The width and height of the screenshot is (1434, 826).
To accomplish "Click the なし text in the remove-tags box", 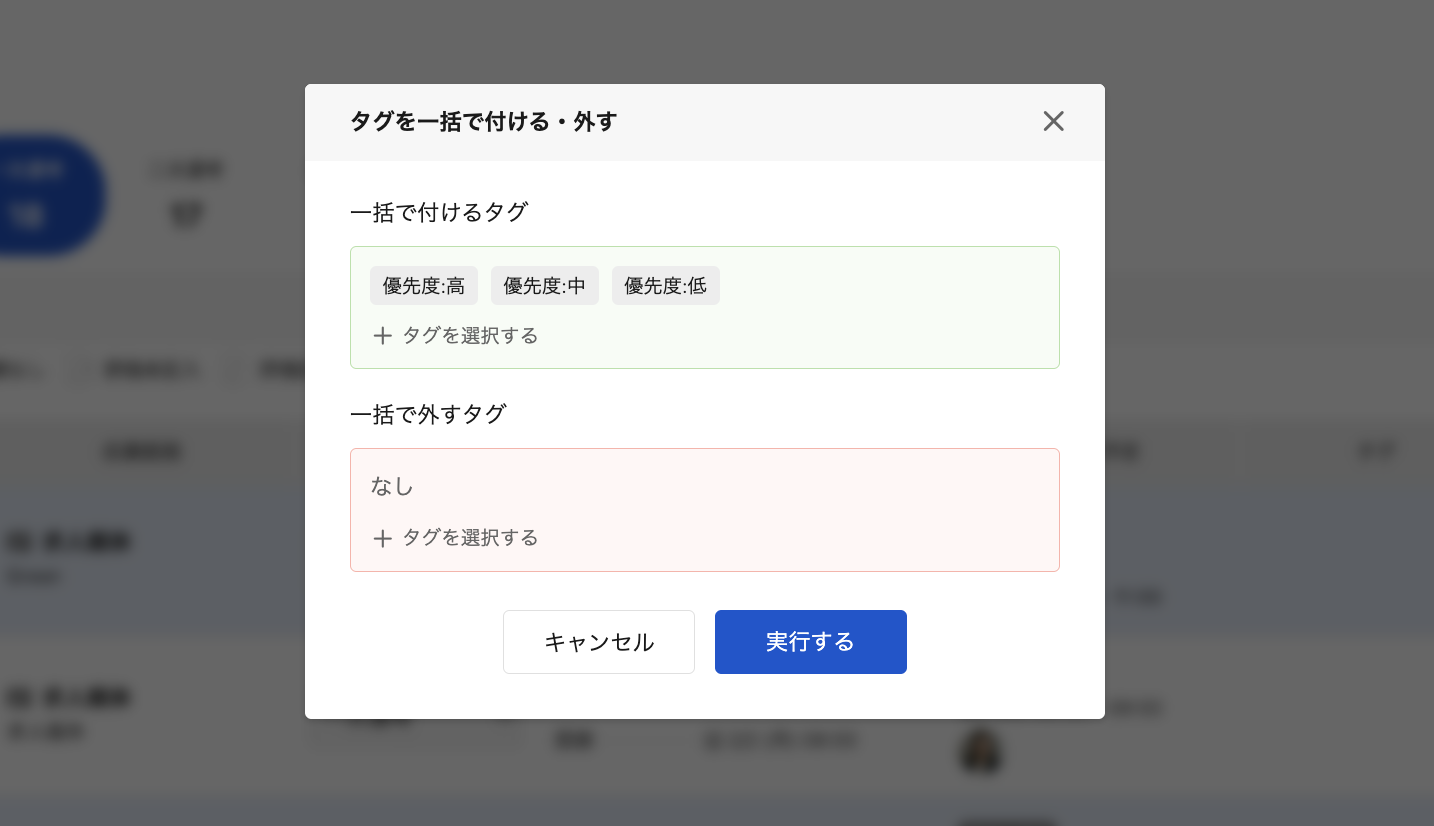I will [x=392, y=487].
